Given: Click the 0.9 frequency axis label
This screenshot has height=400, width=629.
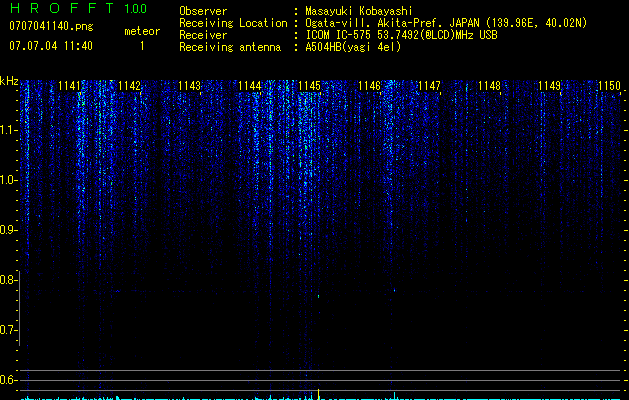Looking at the screenshot, I should pos(7,230).
